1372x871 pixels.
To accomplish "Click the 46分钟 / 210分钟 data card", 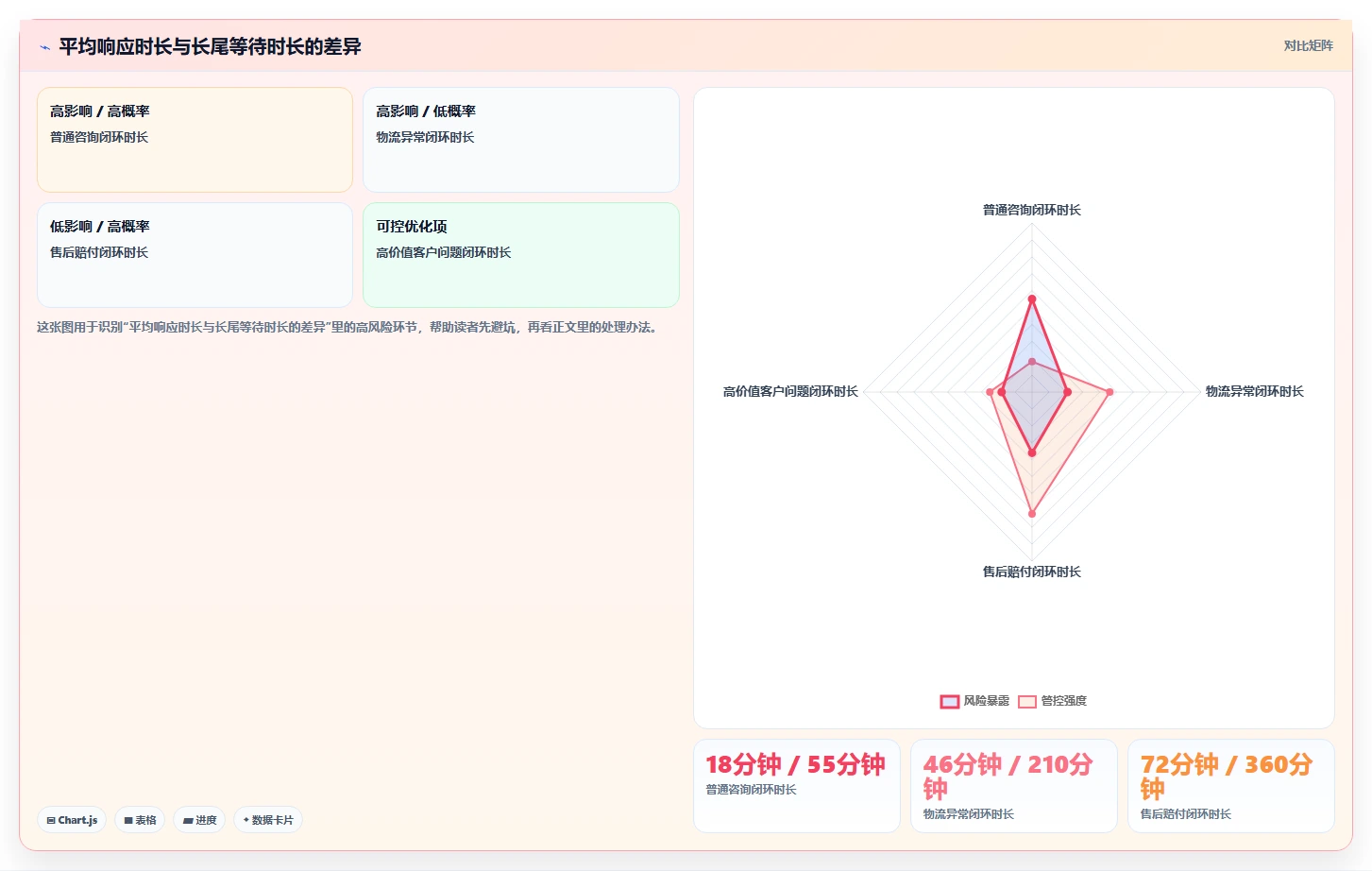I will (x=1014, y=786).
